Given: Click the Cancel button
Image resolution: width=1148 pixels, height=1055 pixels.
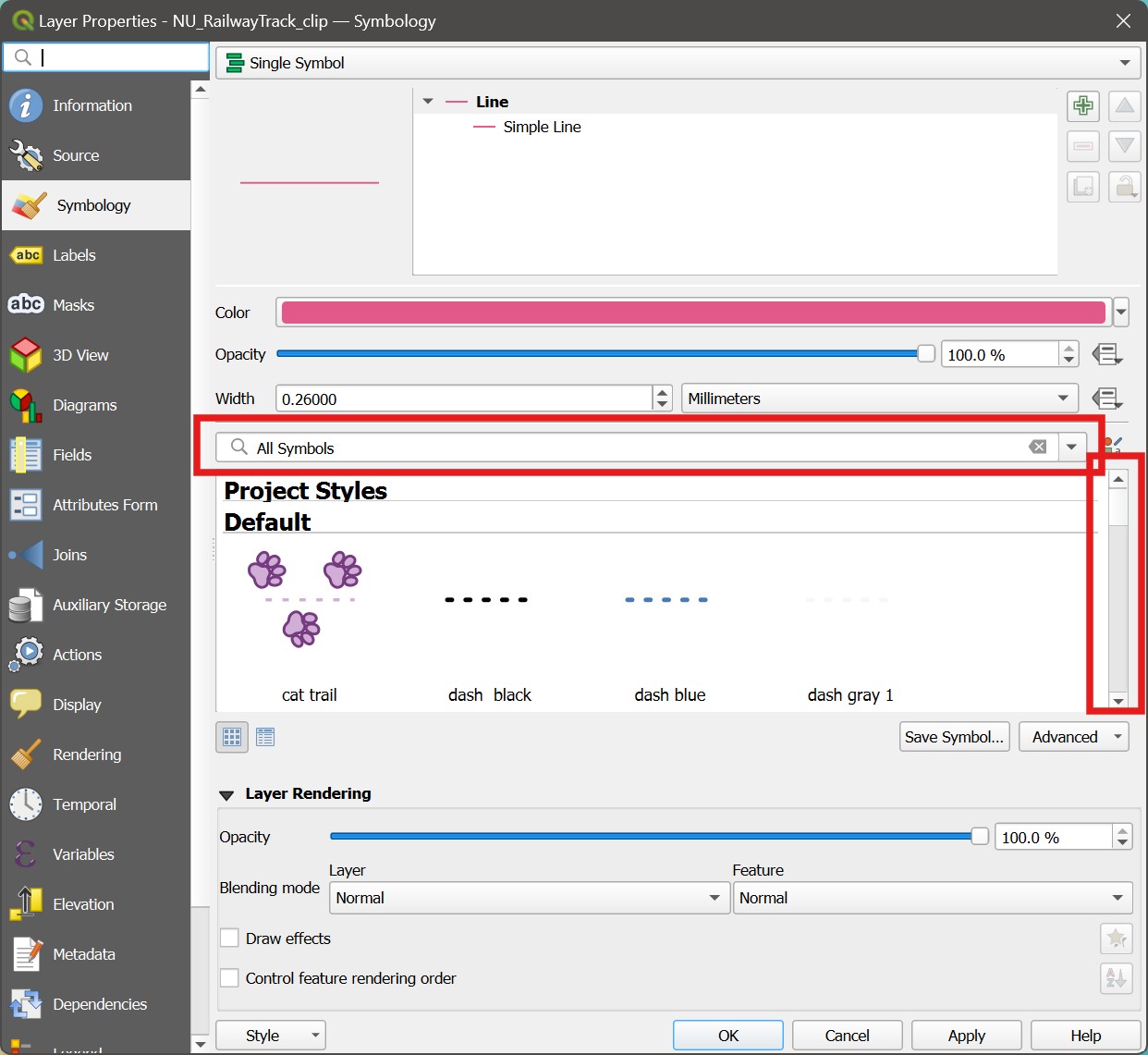Looking at the screenshot, I should pyautogui.click(x=847, y=1036).
